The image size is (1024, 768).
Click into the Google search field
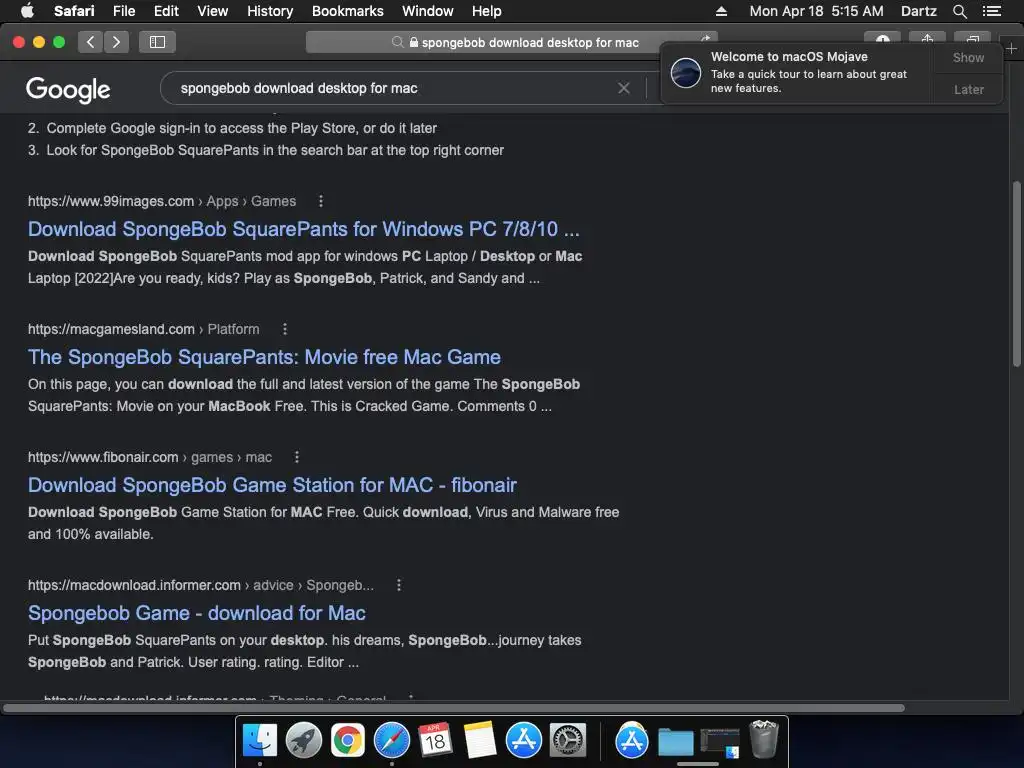[392, 88]
